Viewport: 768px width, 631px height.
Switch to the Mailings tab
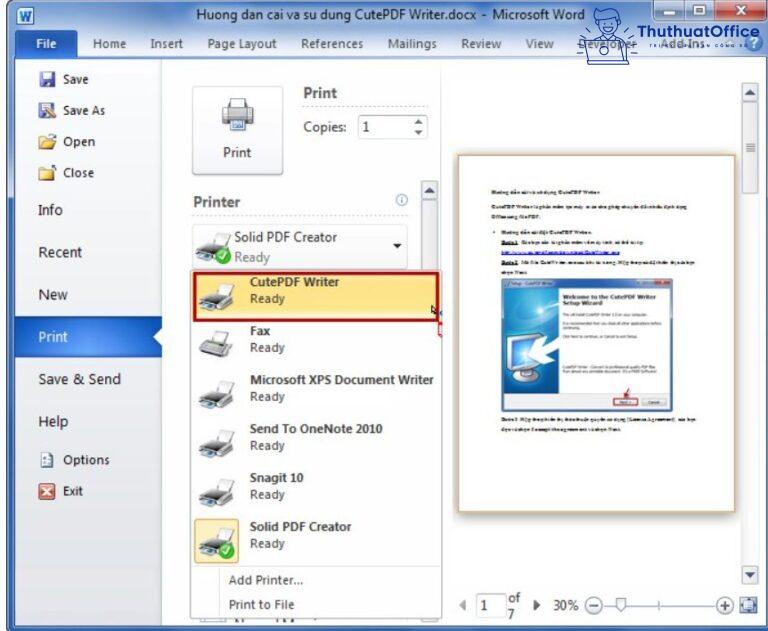click(x=412, y=44)
